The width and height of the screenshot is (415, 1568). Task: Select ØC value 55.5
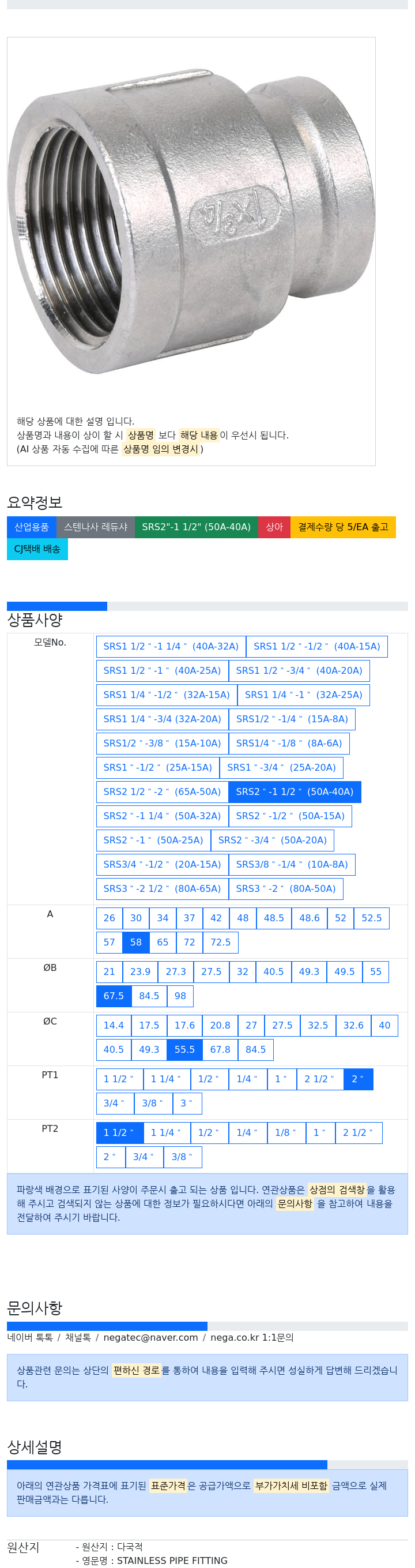pos(185,1049)
